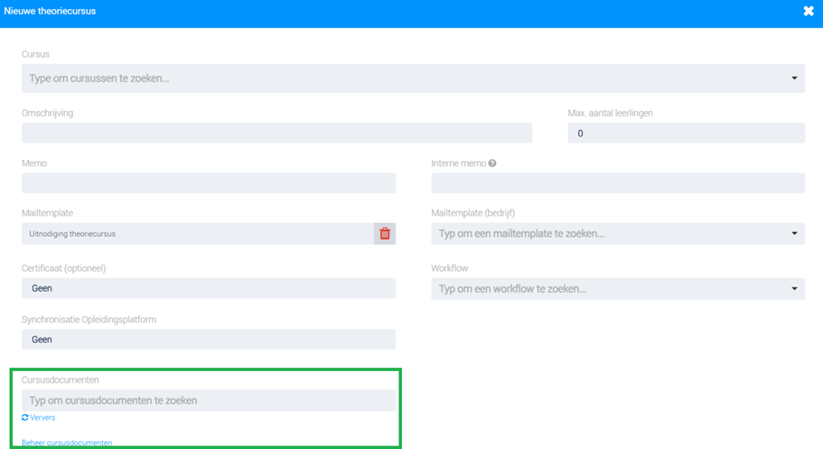This screenshot has height=449, width=823.
Task: Focus the Interne memo input field
Action: (x=618, y=183)
